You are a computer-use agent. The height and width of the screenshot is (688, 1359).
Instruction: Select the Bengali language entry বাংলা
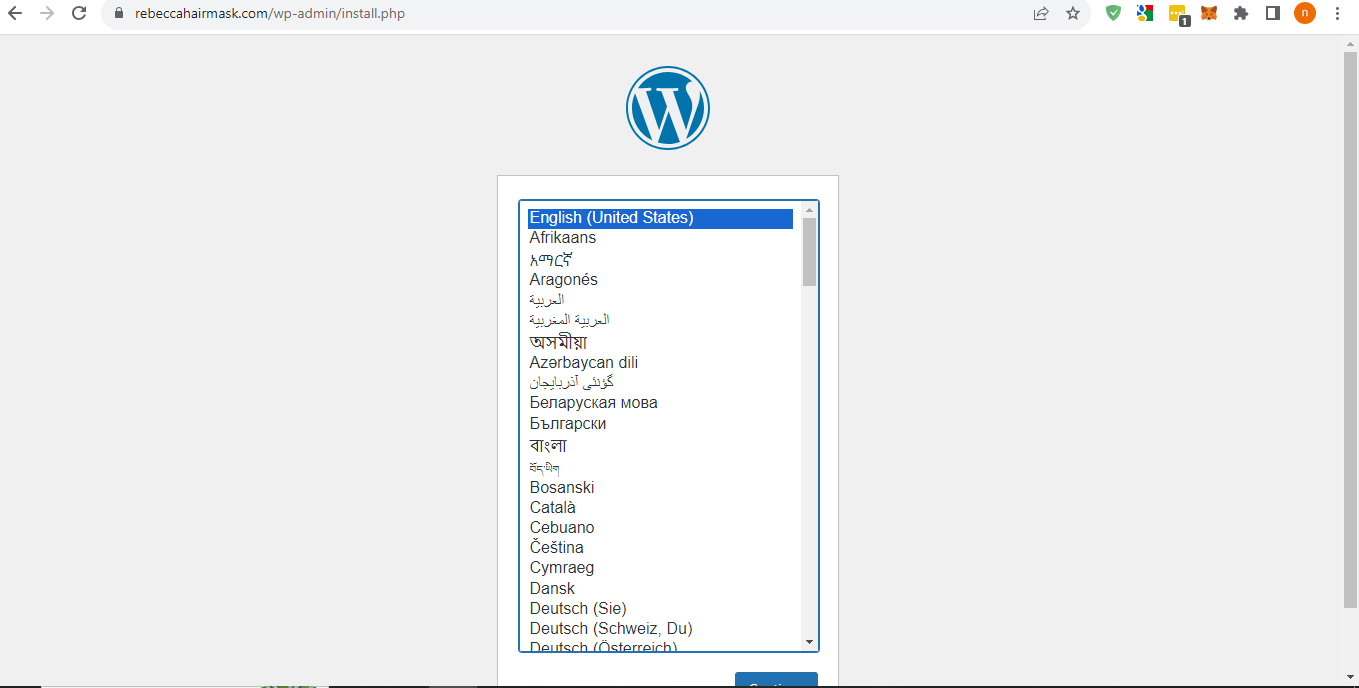tap(660, 445)
